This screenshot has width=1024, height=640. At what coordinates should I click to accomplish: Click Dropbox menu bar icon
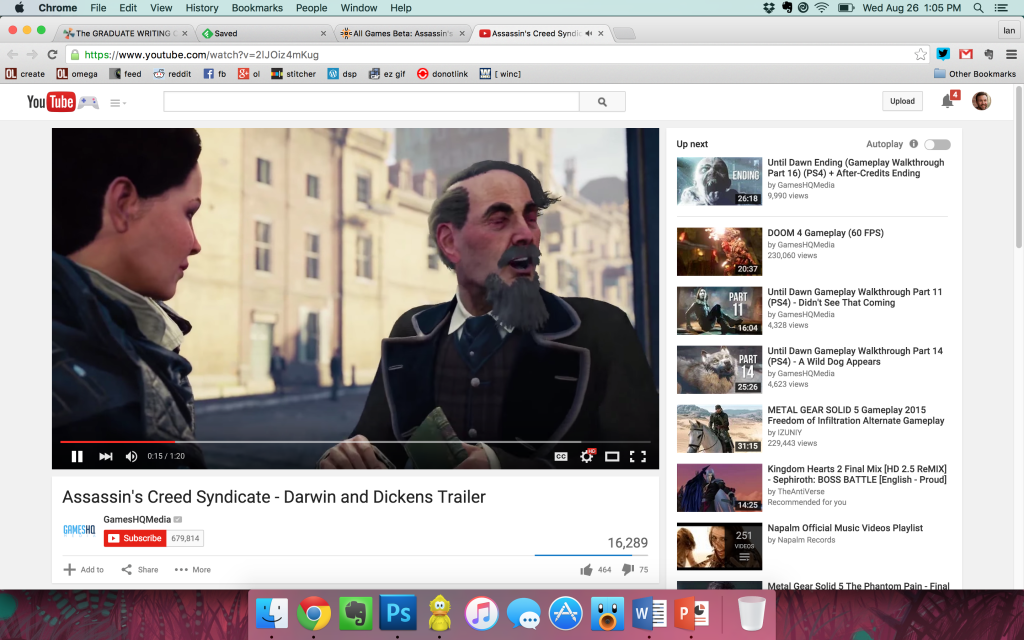(x=769, y=8)
